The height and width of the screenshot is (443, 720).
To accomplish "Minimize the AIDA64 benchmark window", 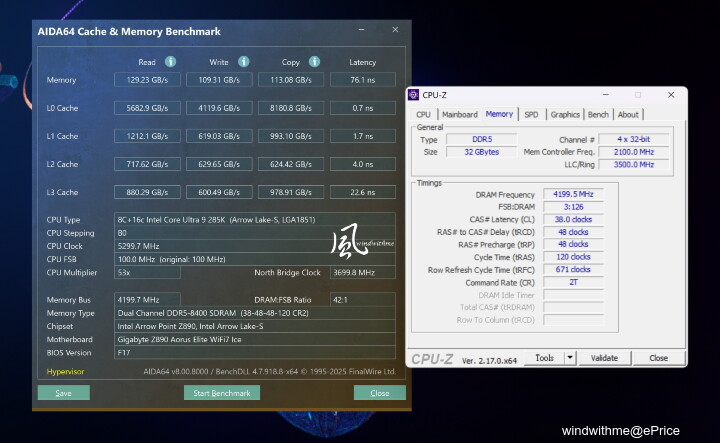I will 362,29.
